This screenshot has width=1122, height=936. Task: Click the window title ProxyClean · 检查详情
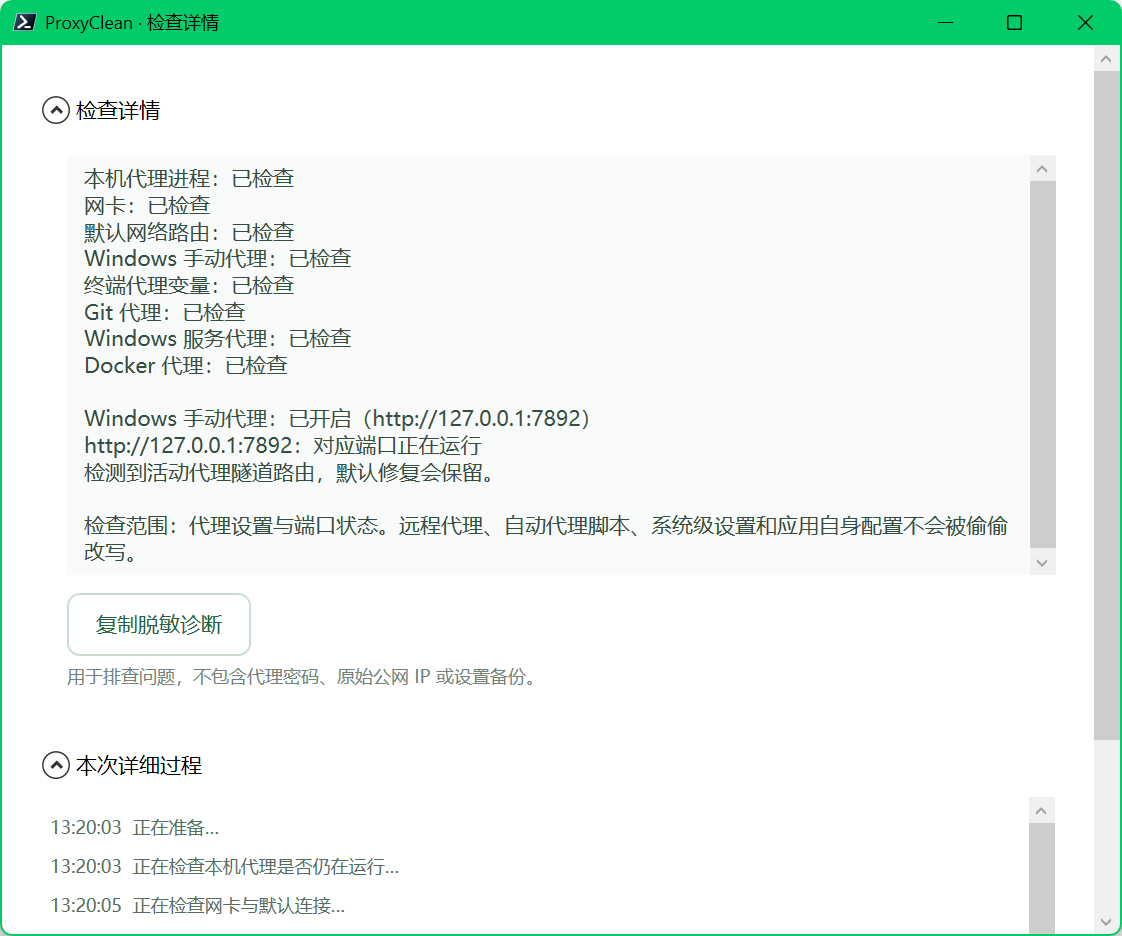click(x=132, y=23)
